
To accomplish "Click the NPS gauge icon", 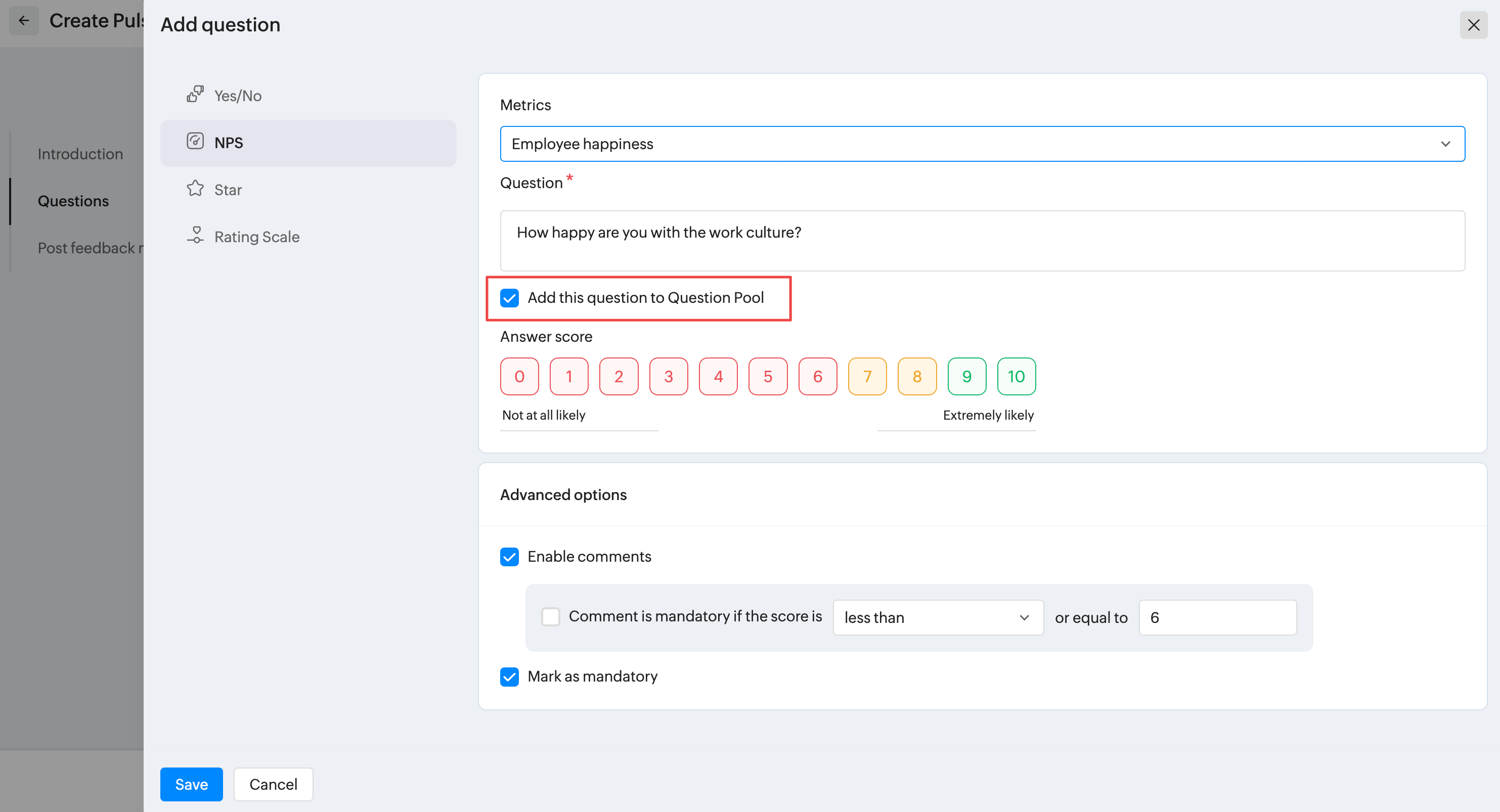I will tap(195, 142).
